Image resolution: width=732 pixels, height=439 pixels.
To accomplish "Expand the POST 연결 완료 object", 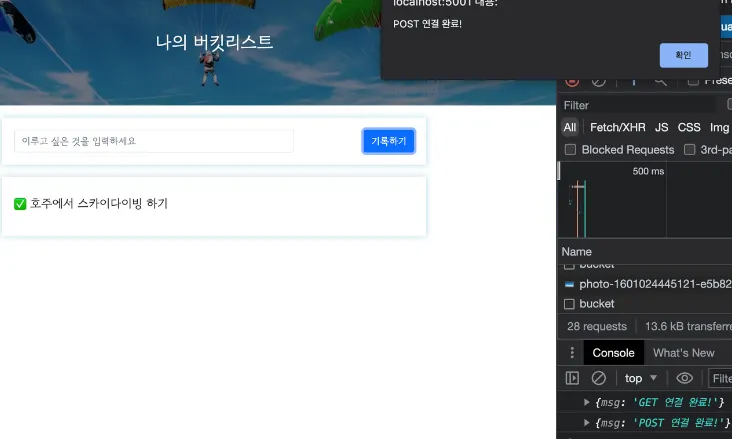I will point(586,423).
